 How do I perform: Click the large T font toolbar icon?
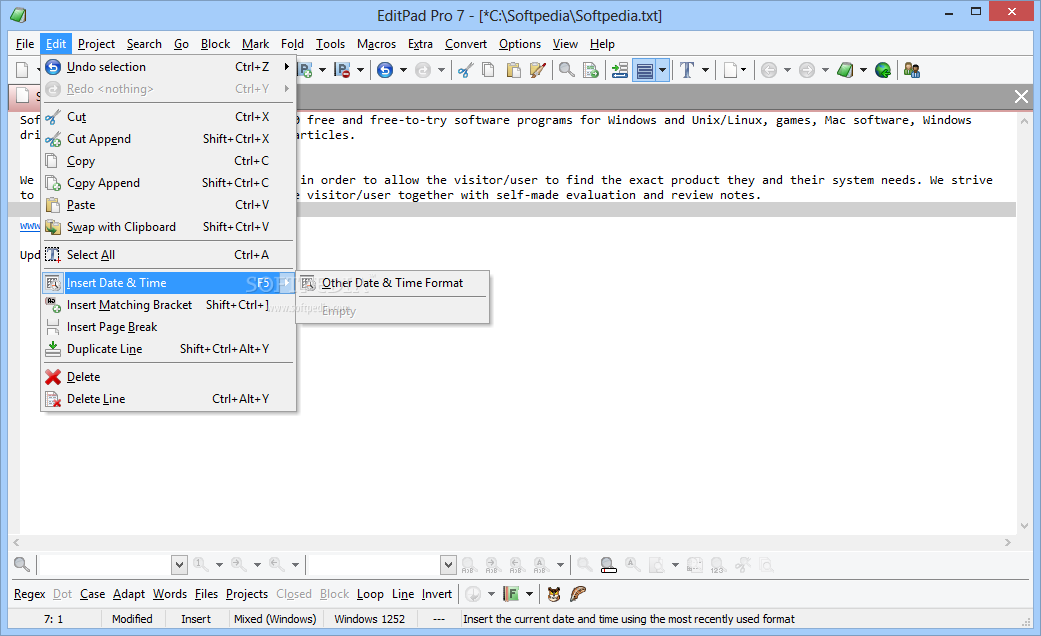(x=687, y=70)
